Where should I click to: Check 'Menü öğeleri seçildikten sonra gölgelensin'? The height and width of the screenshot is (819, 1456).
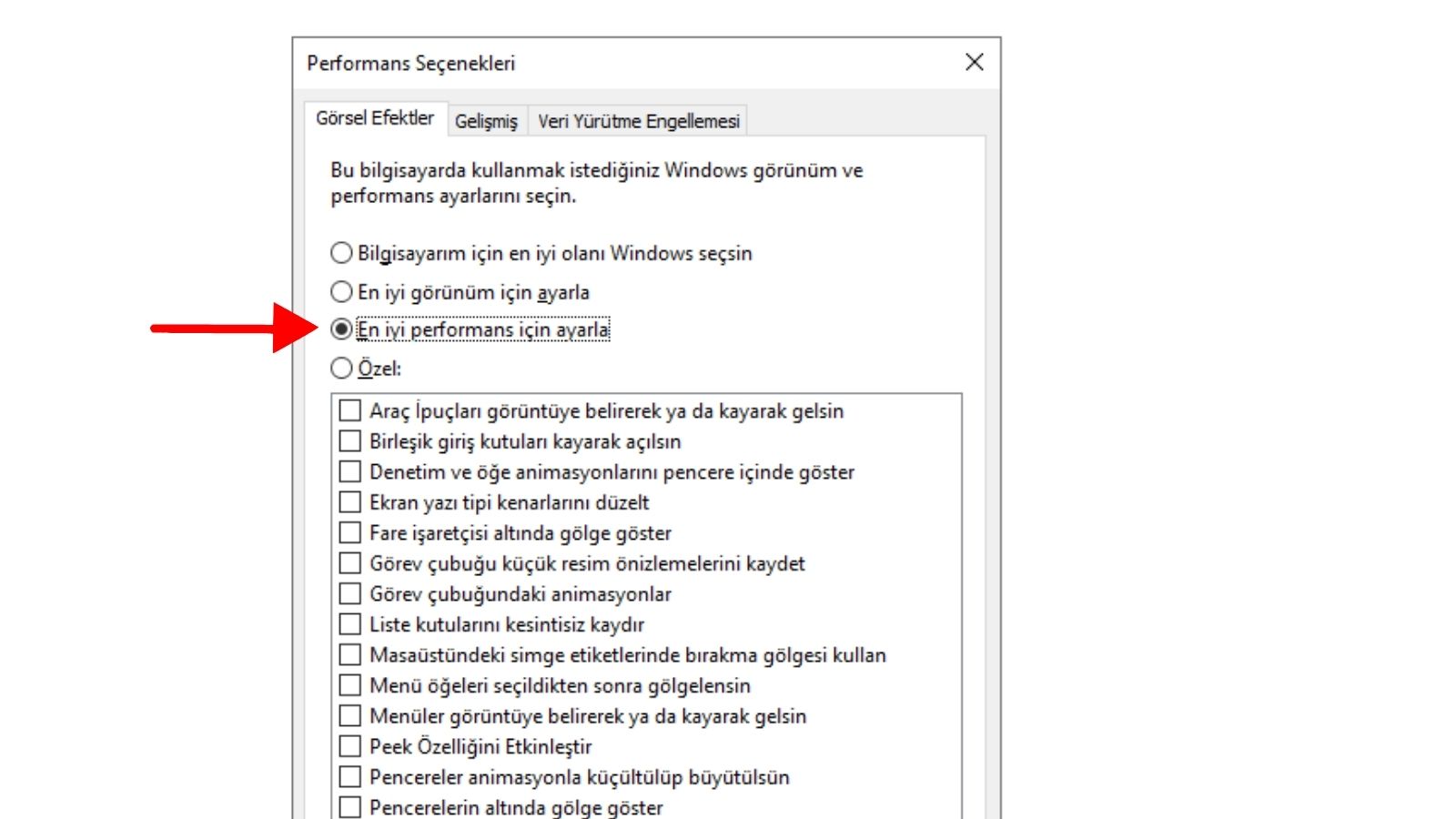[350, 685]
